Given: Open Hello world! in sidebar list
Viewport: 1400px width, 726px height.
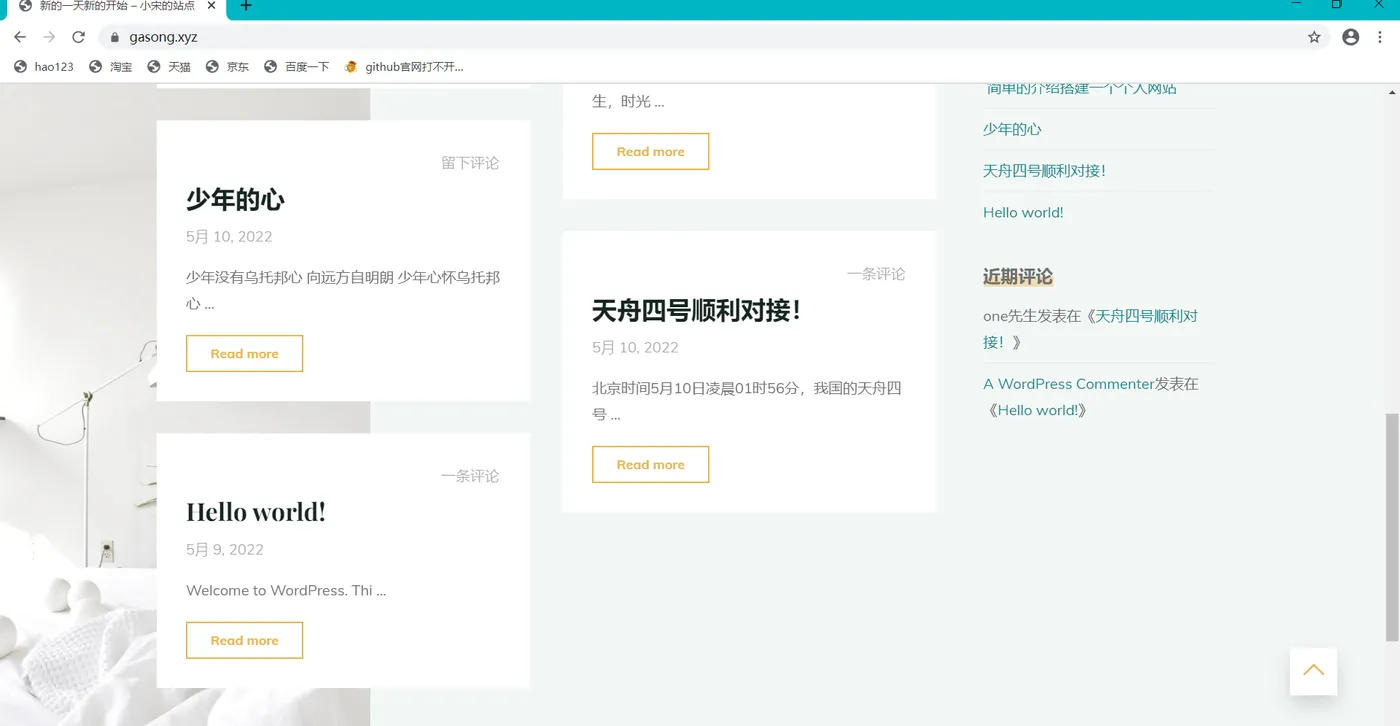Looking at the screenshot, I should tap(1023, 213).
